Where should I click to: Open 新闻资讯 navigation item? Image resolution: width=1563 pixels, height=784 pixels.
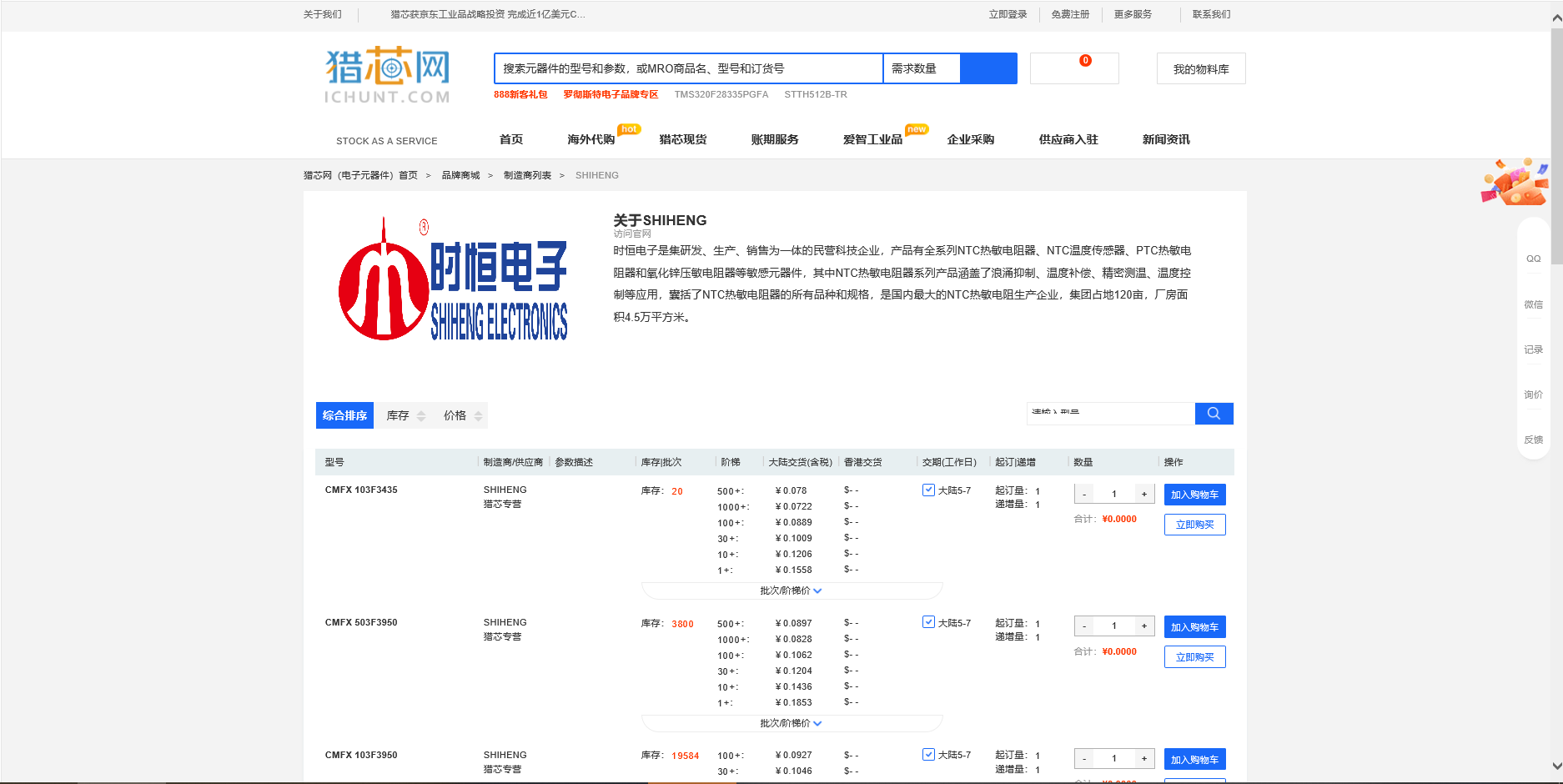pyautogui.click(x=1166, y=139)
